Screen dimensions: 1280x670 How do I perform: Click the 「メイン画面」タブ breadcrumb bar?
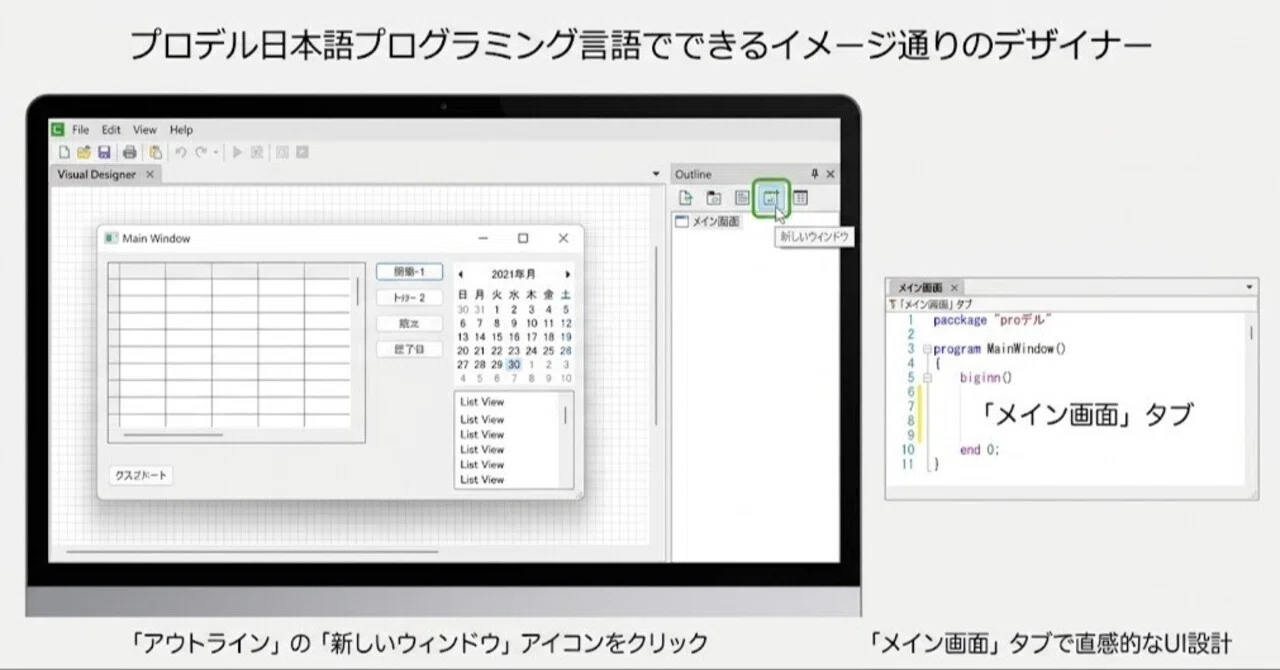tap(1072, 303)
